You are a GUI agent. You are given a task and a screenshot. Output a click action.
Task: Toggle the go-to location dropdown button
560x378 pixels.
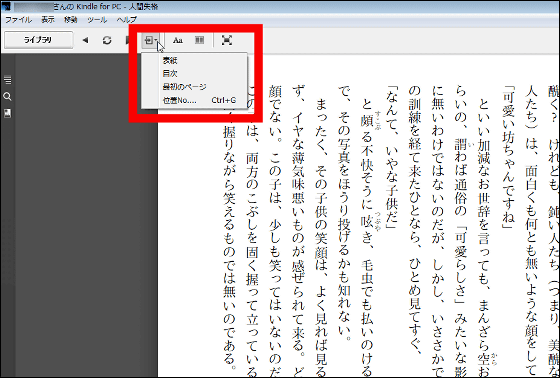coord(151,40)
